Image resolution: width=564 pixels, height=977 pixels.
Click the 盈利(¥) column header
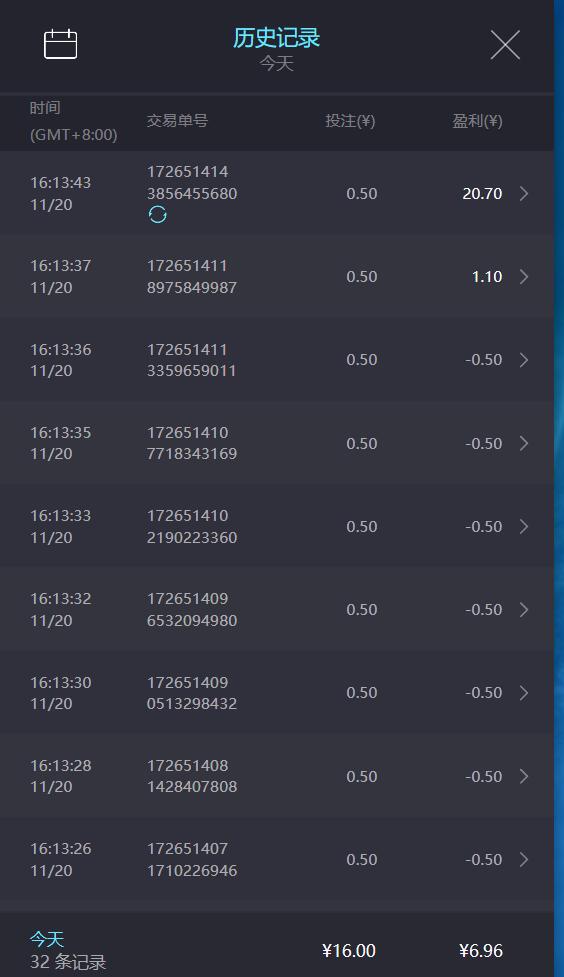click(x=477, y=121)
